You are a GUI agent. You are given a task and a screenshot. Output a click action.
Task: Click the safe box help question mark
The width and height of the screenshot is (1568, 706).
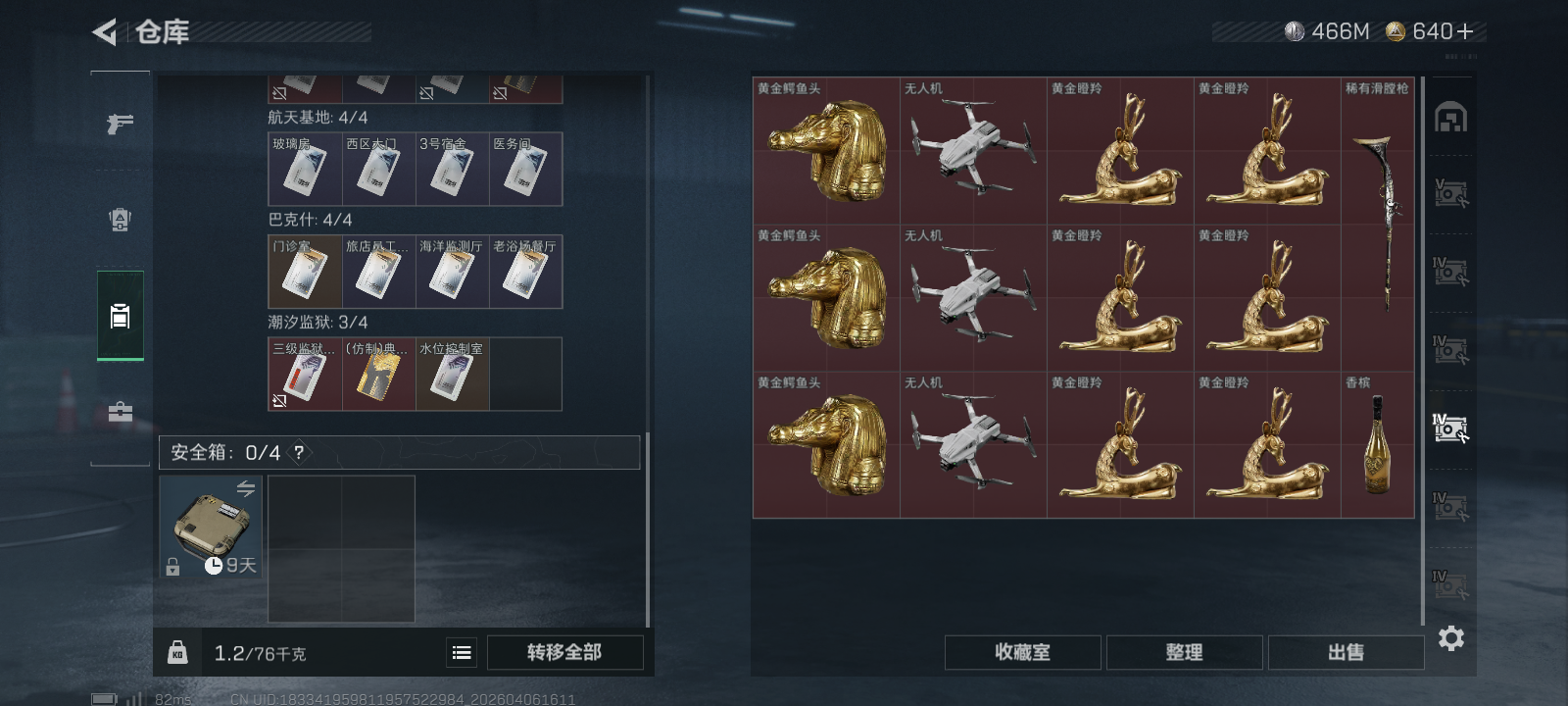(x=299, y=453)
